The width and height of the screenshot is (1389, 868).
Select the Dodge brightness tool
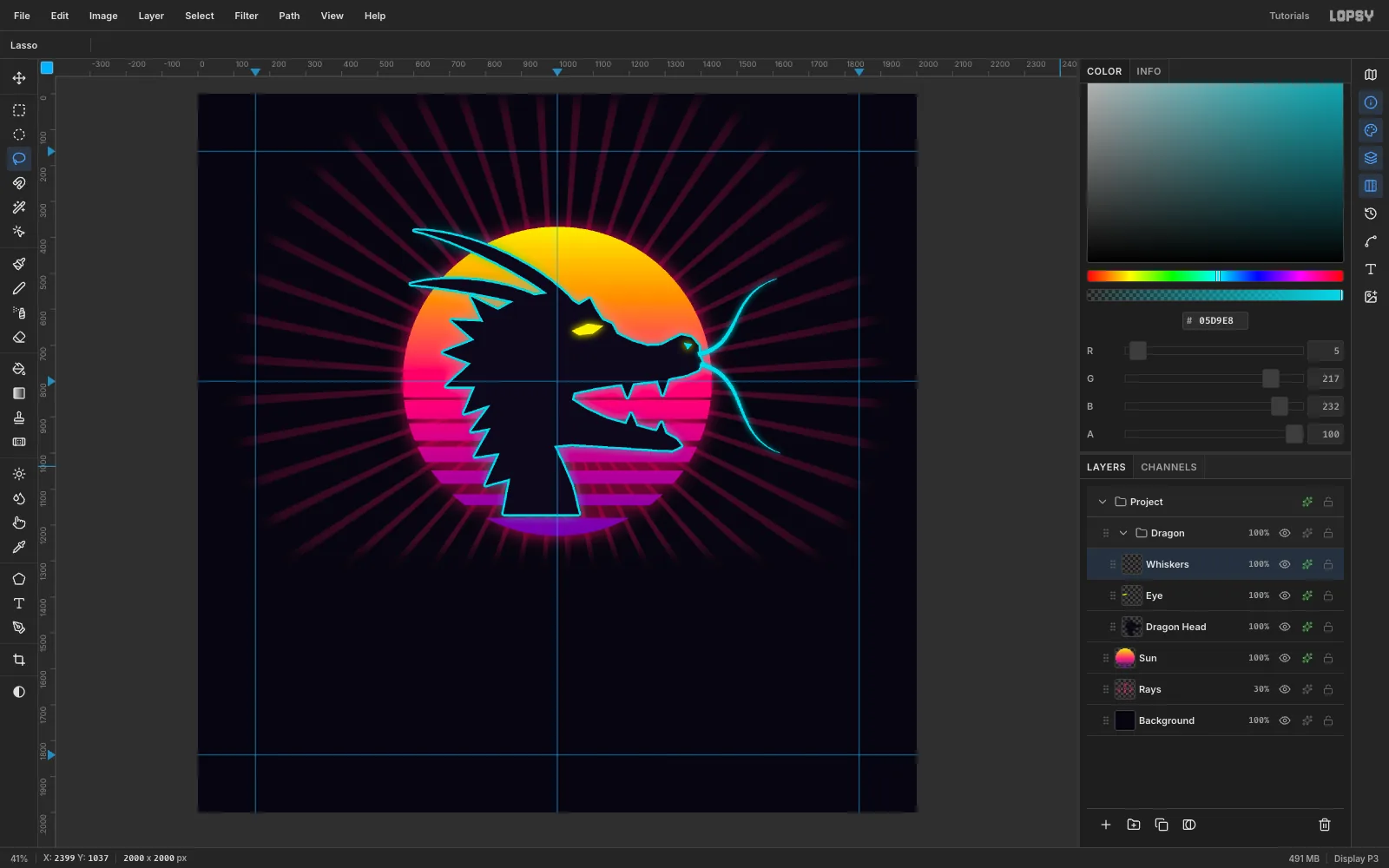[x=19, y=474]
